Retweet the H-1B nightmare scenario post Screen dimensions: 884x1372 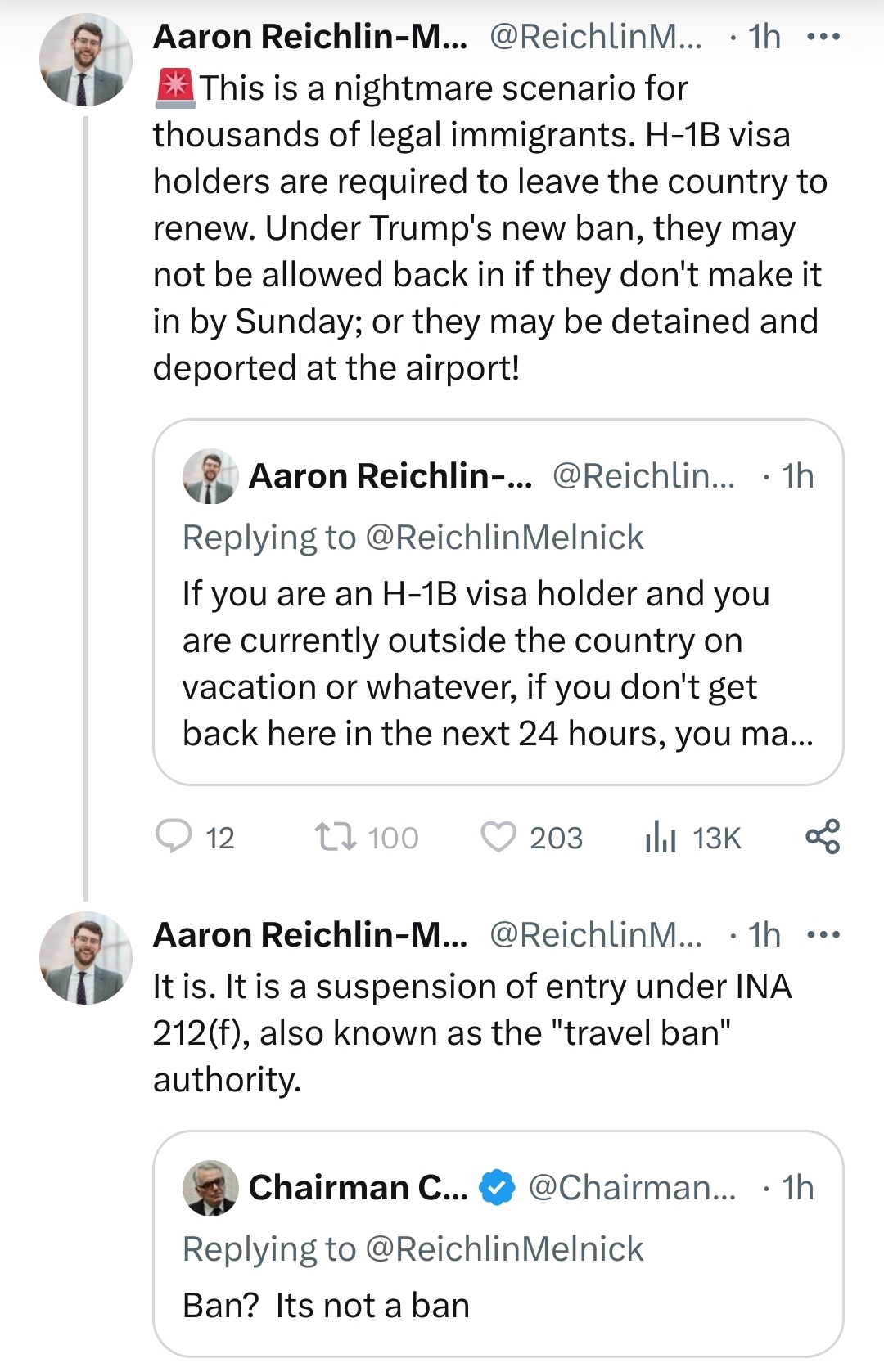(335, 837)
